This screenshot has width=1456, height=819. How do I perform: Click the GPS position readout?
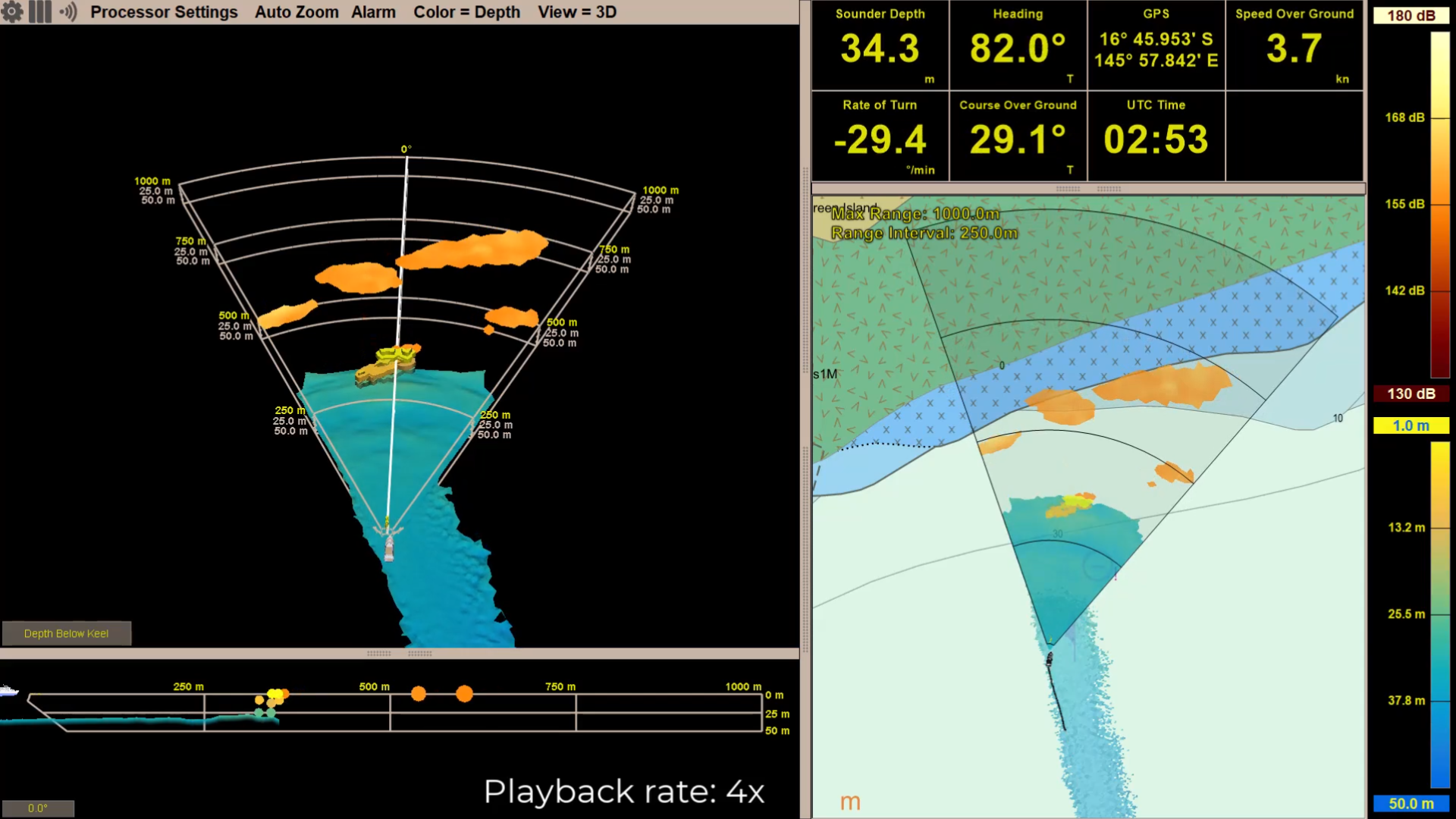pyautogui.click(x=1156, y=46)
